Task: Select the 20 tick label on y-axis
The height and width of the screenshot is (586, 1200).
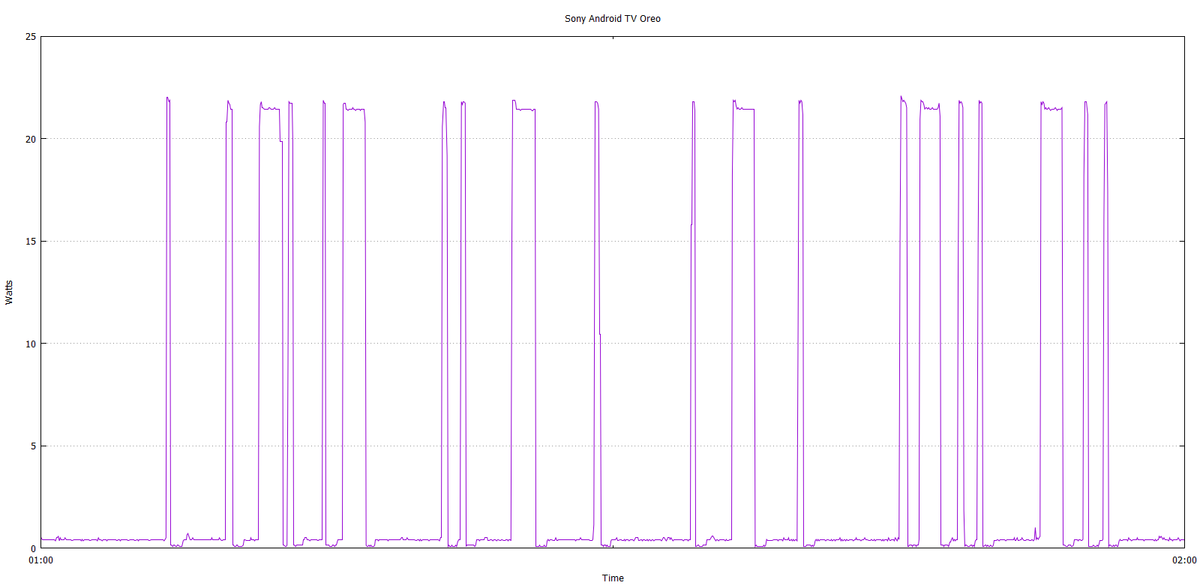Action: point(31,139)
